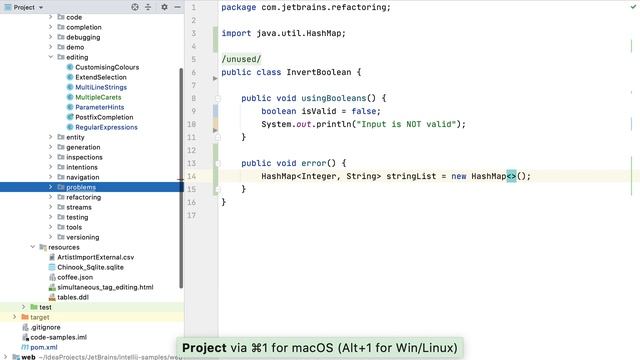Click the println string "Input is NOT valid"
The height and width of the screenshot is (360, 640).
(x=406, y=124)
